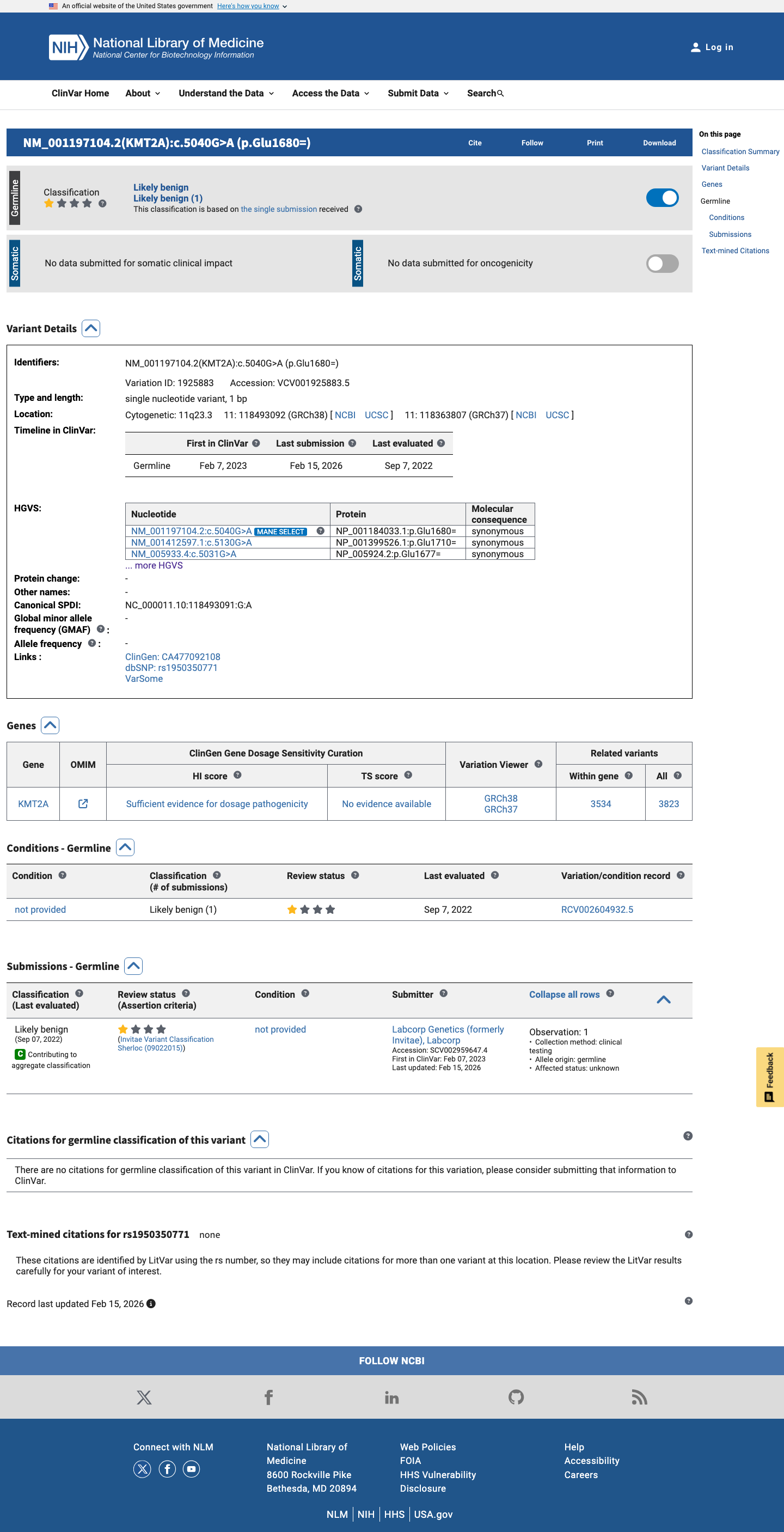Click help icon beside First in ClinVar
This screenshot has height=1532, width=784.
point(255,443)
